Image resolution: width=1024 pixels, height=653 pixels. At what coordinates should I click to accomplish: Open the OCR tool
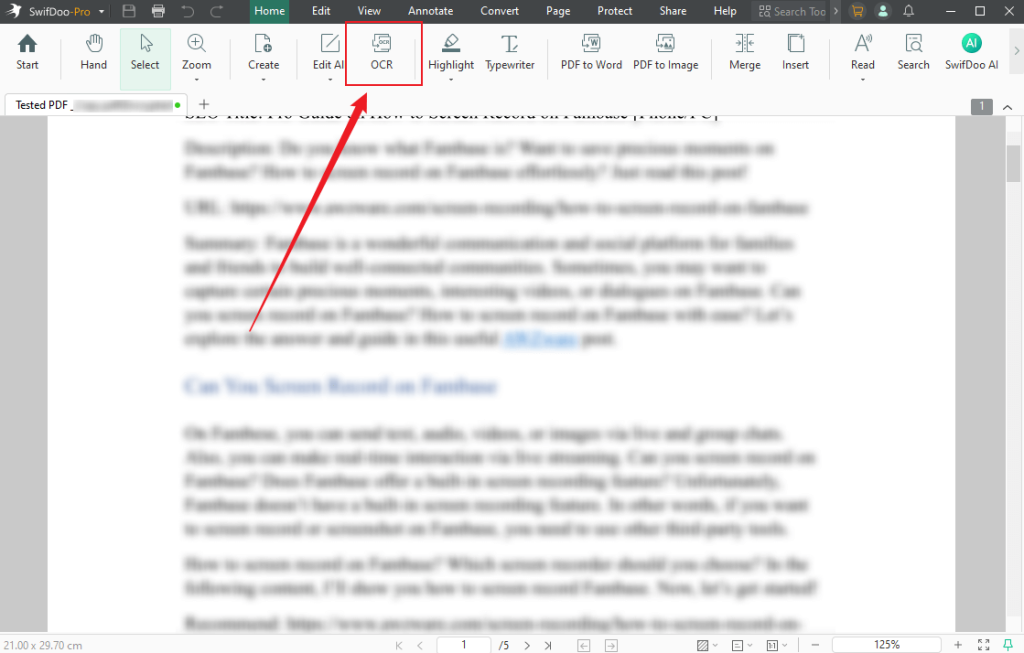(x=383, y=52)
